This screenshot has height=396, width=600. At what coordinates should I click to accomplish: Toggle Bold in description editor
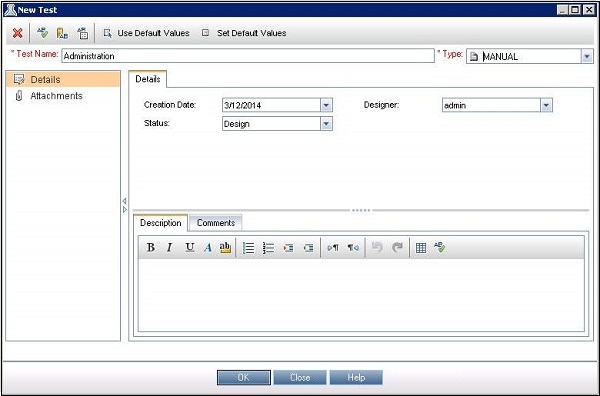(151, 248)
